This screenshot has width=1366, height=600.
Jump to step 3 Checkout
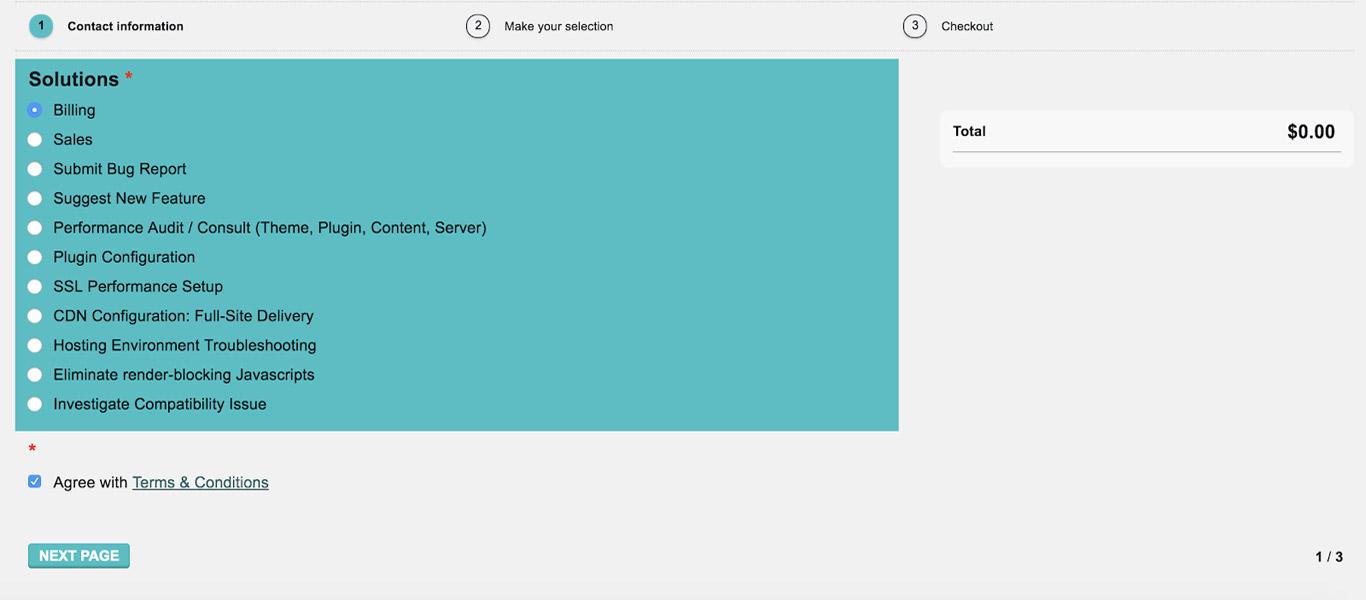[x=948, y=26]
